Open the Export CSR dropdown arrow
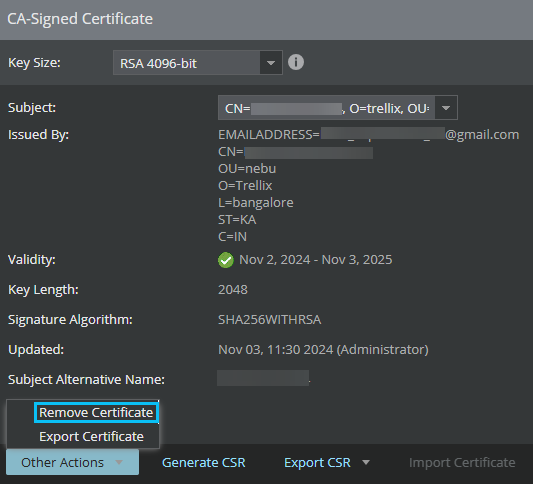533x484 pixels. (366, 463)
